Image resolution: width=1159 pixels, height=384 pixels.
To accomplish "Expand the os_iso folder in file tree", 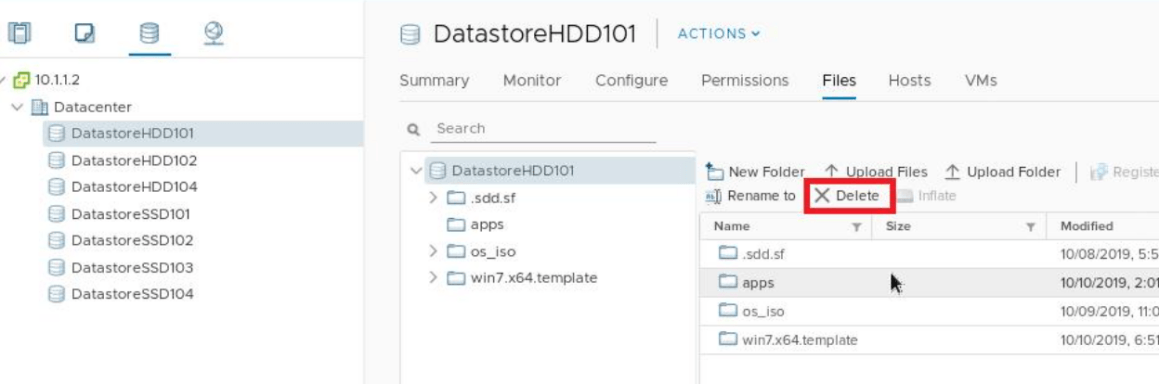I will pyautogui.click(x=434, y=251).
